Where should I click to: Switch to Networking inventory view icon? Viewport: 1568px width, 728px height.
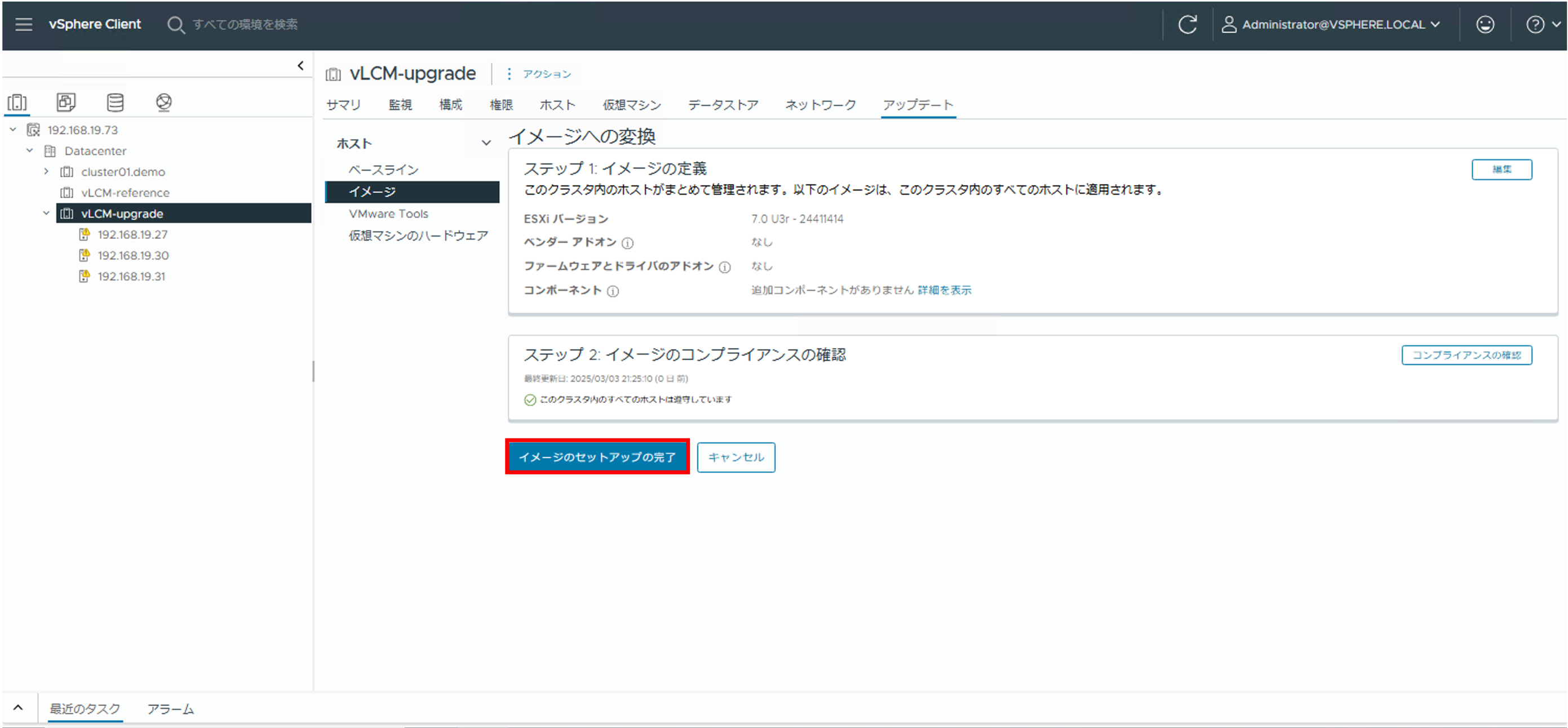163,102
